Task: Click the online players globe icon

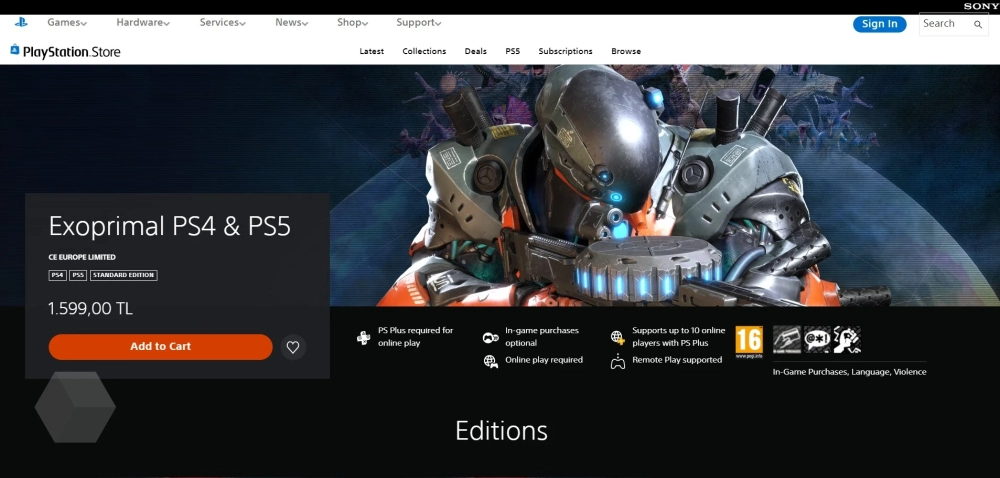Action: coord(617,337)
